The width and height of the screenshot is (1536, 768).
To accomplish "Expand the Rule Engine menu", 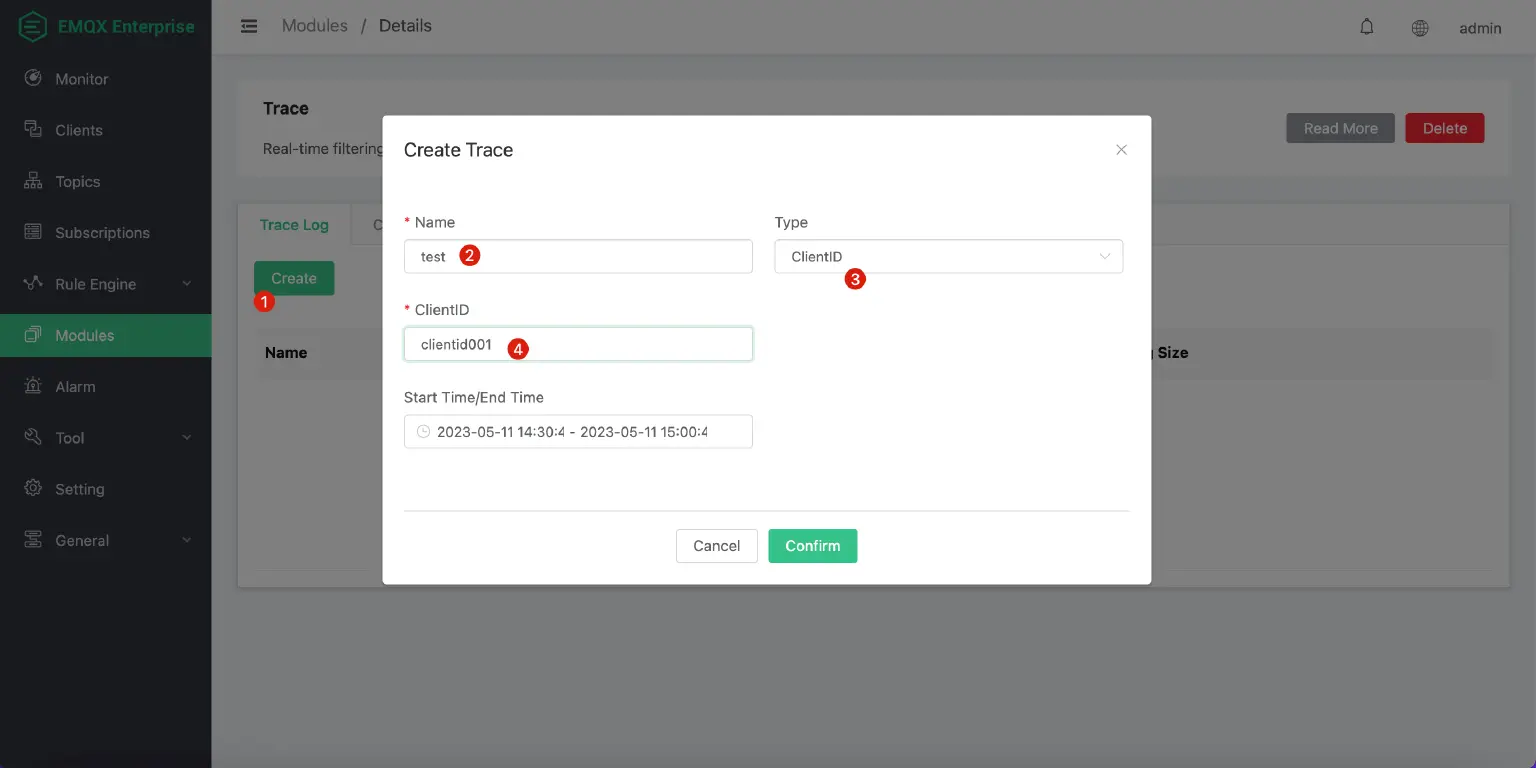I will click(x=95, y=284).
